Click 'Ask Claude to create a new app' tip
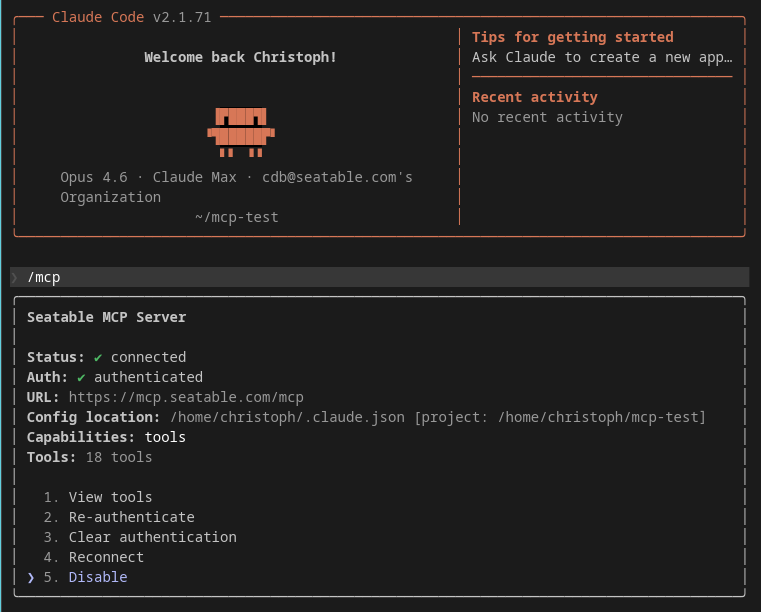The height and width of the screenshot is (612, 761). click(x=602, y=57)
